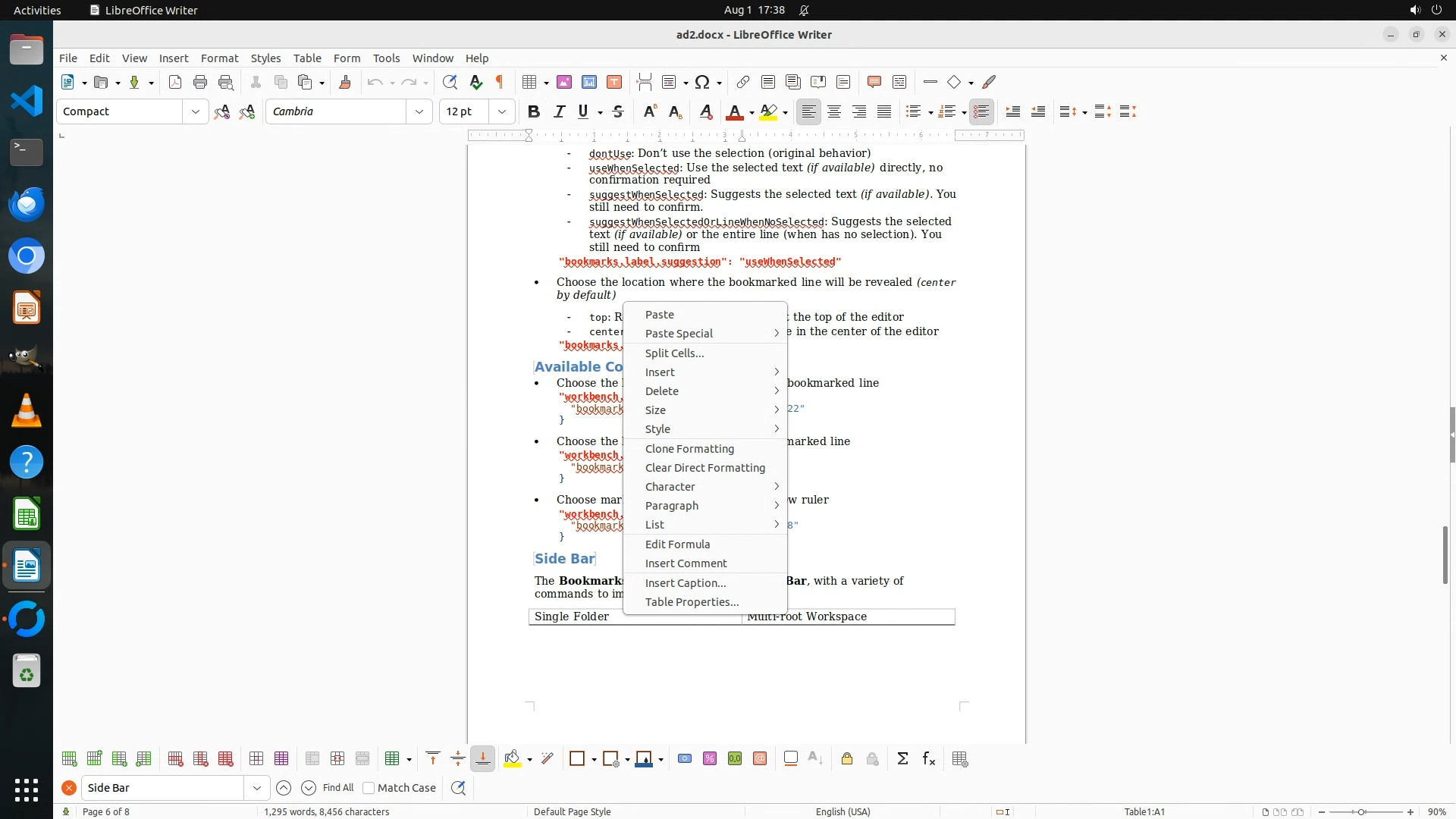Toggle Formatting Marks pilcrow button
Image resolution: width=1456 pixels, height=819 pixels.
point(500,82)
